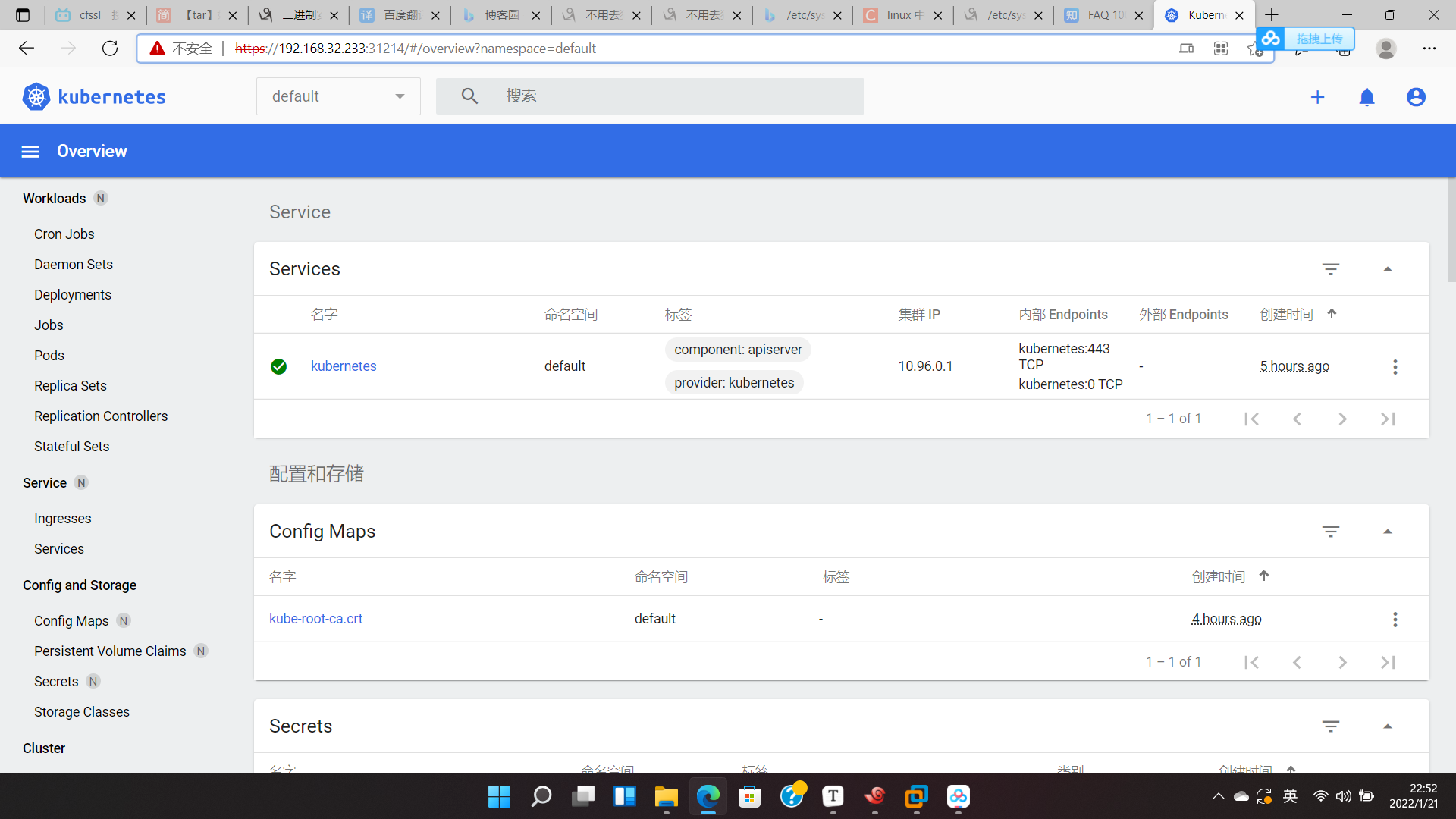
Task: Go to first page in Services pagination
Action: 1251,419
